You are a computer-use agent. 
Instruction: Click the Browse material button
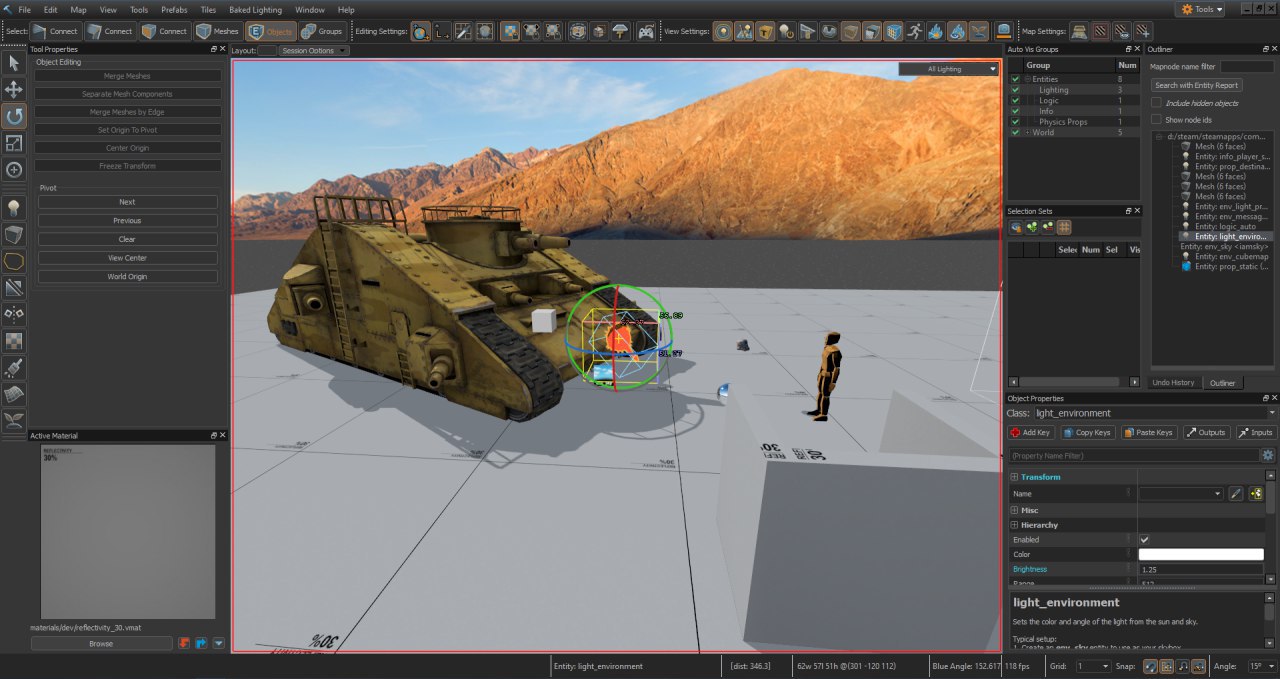pyautogui.click(x=101, y=644)
